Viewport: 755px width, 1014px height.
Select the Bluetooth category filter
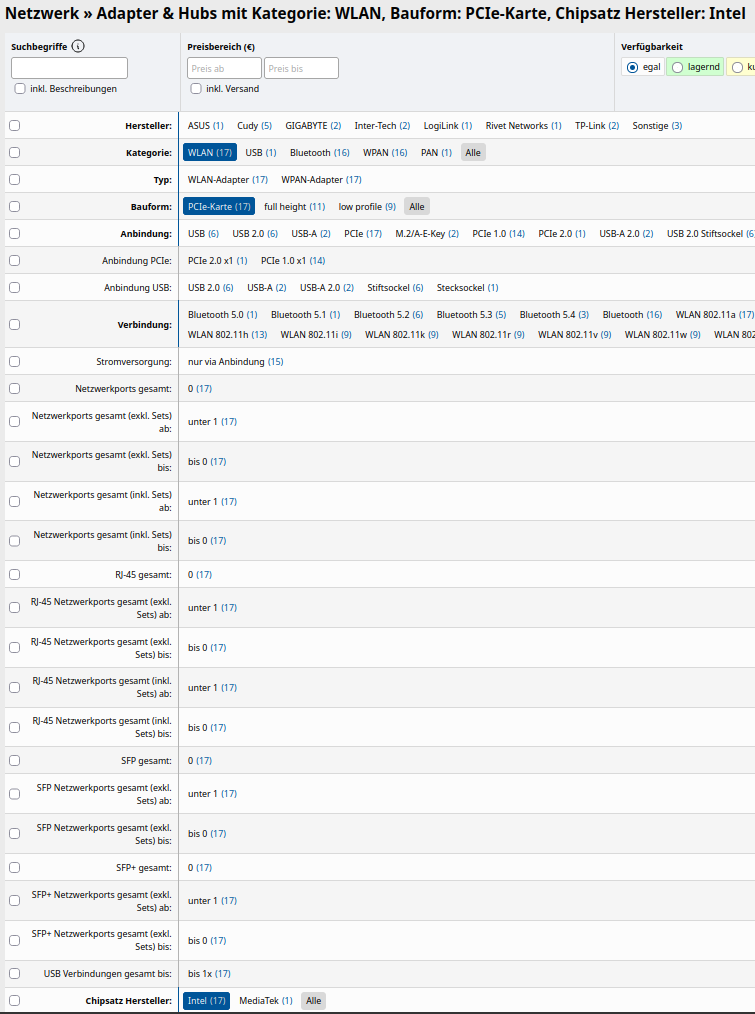[x=320, y=153]
